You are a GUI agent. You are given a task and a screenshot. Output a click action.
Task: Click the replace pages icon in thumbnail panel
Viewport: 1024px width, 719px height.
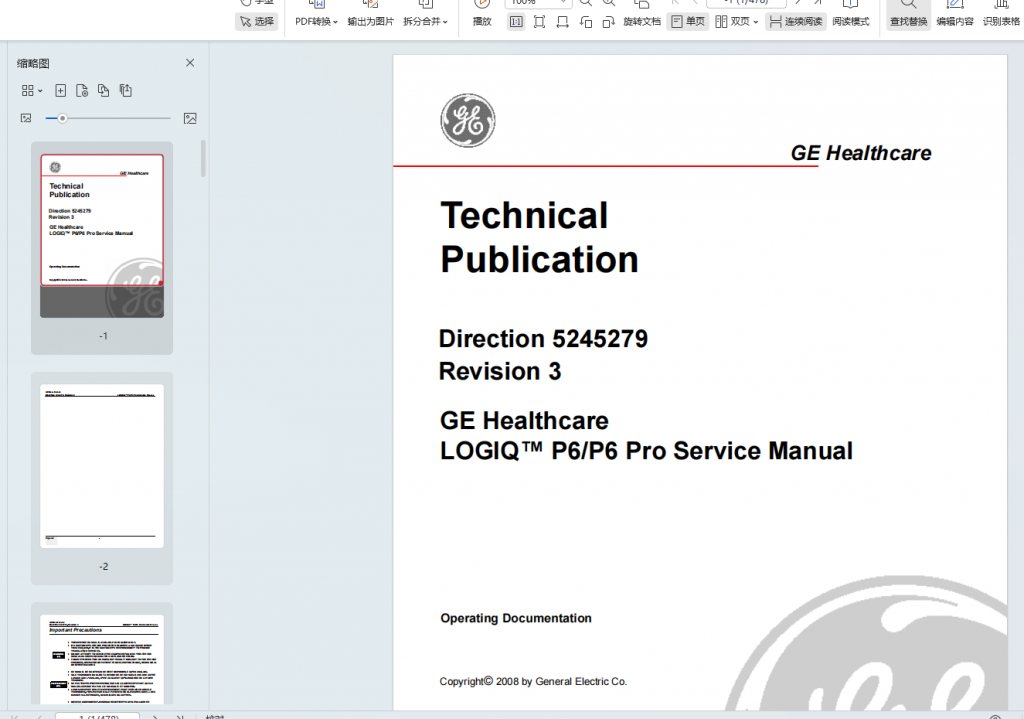103,91
